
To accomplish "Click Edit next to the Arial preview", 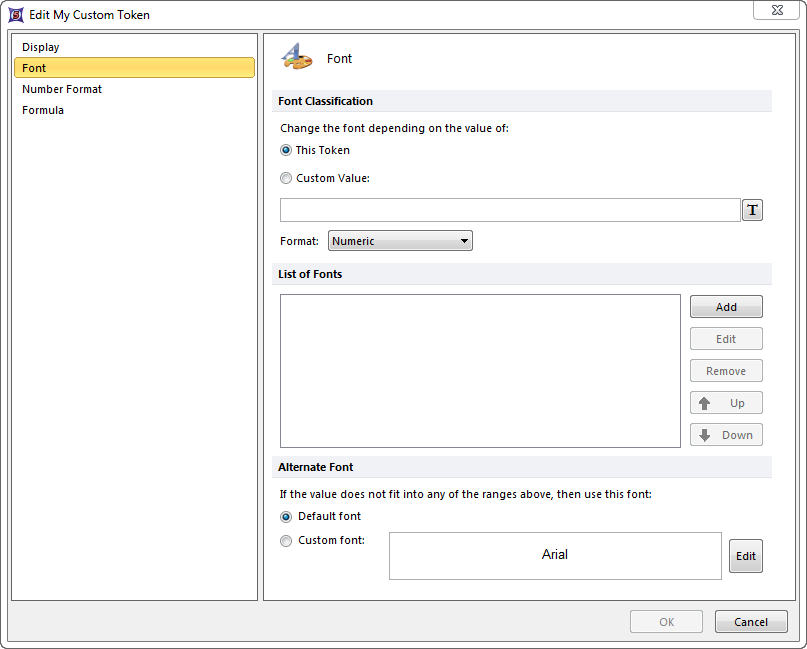I will pyautogui.click(x=746, y=556).
